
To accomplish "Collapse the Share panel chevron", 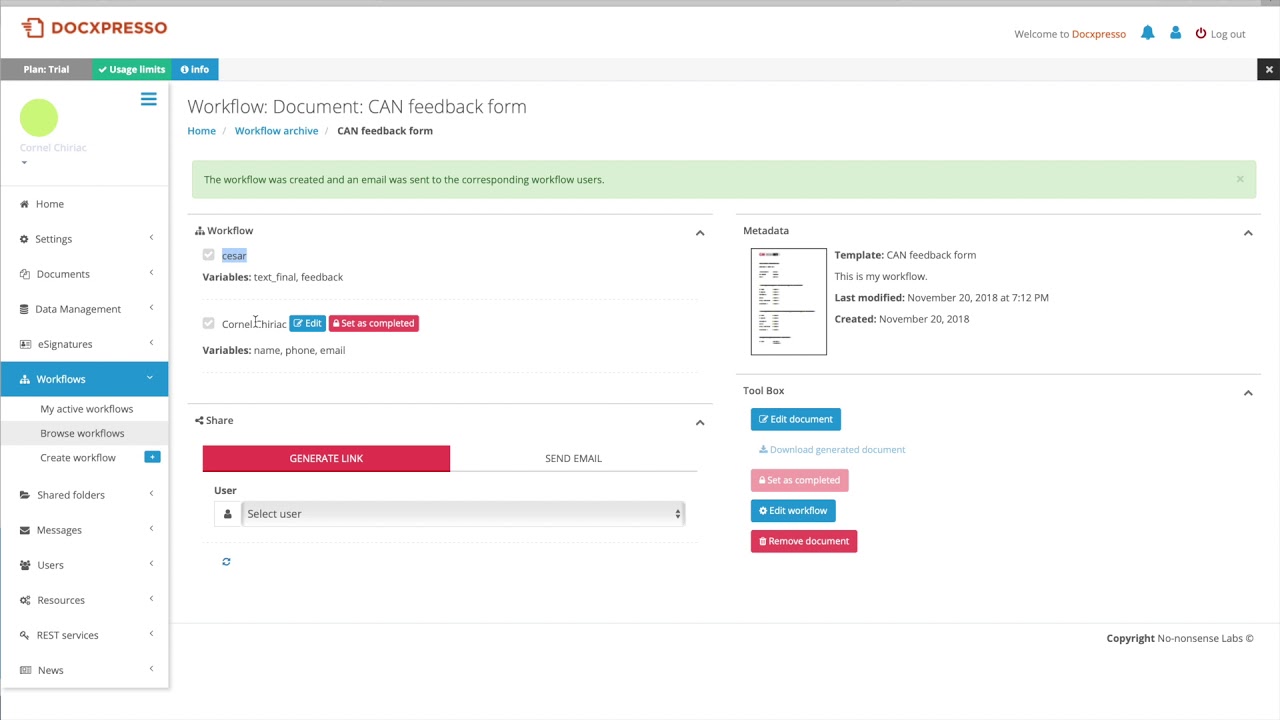I will [x=700, y=422].
